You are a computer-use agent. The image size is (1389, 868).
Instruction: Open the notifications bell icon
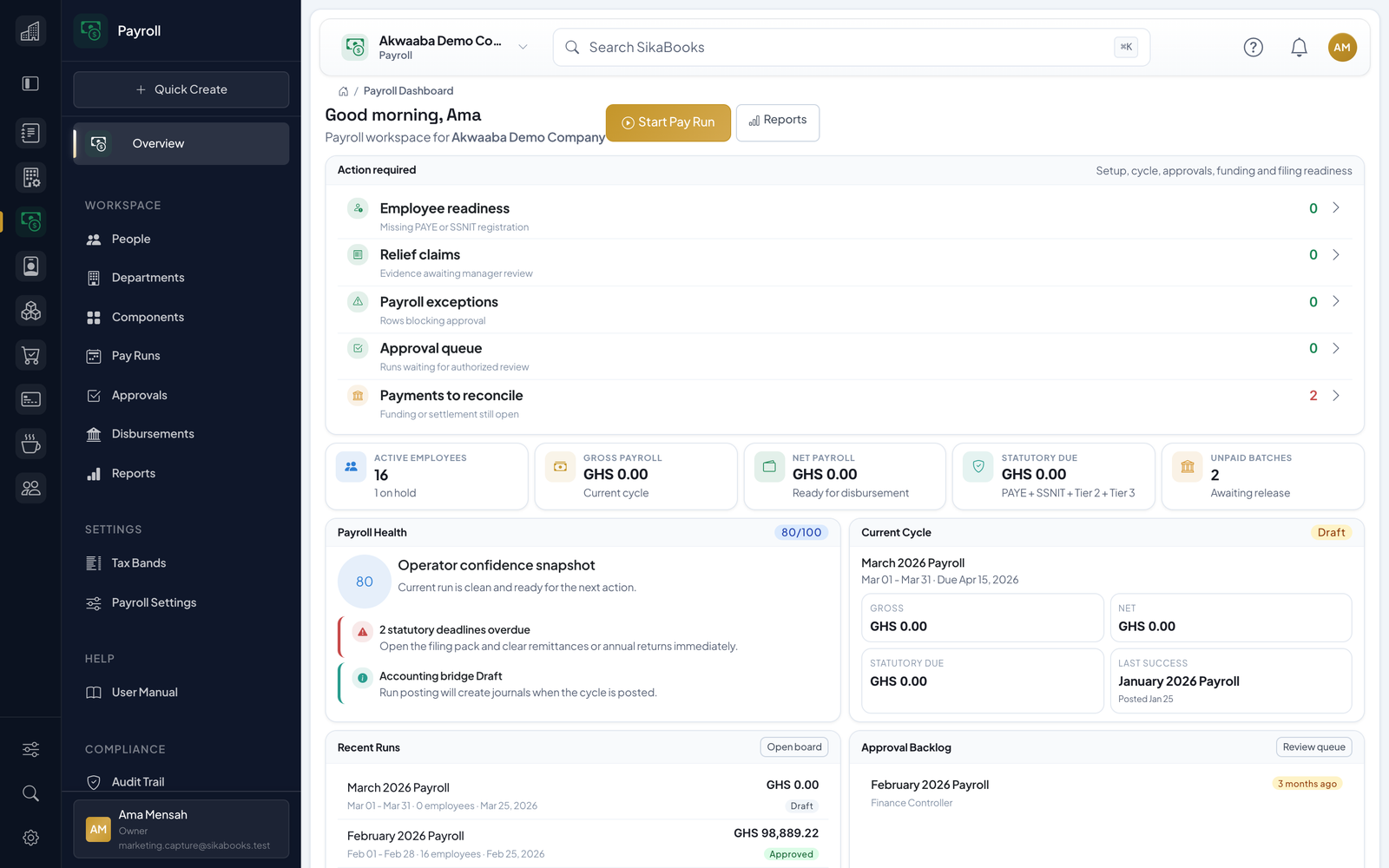(x=1299, y=47)
